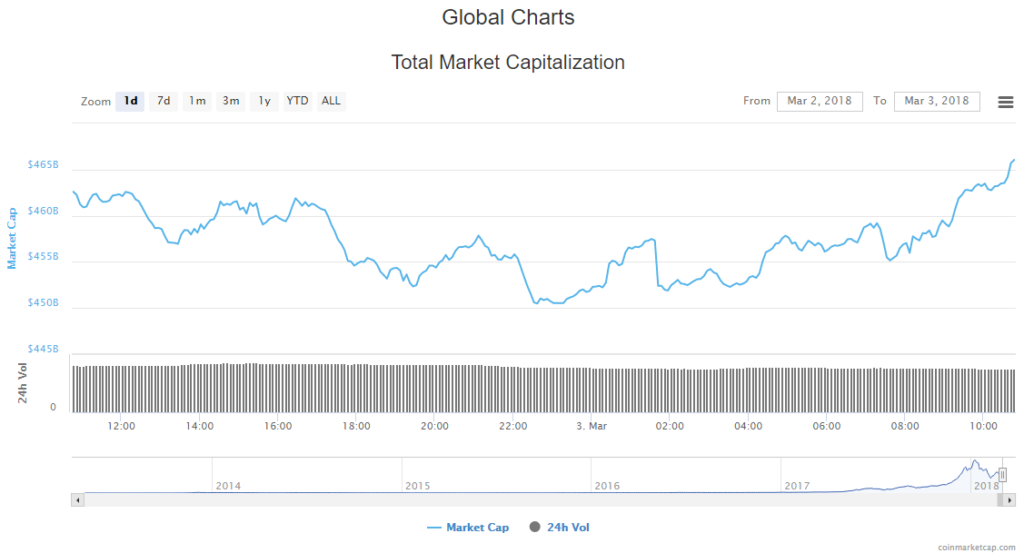Switch zoom to 7d

coord(163,101)
